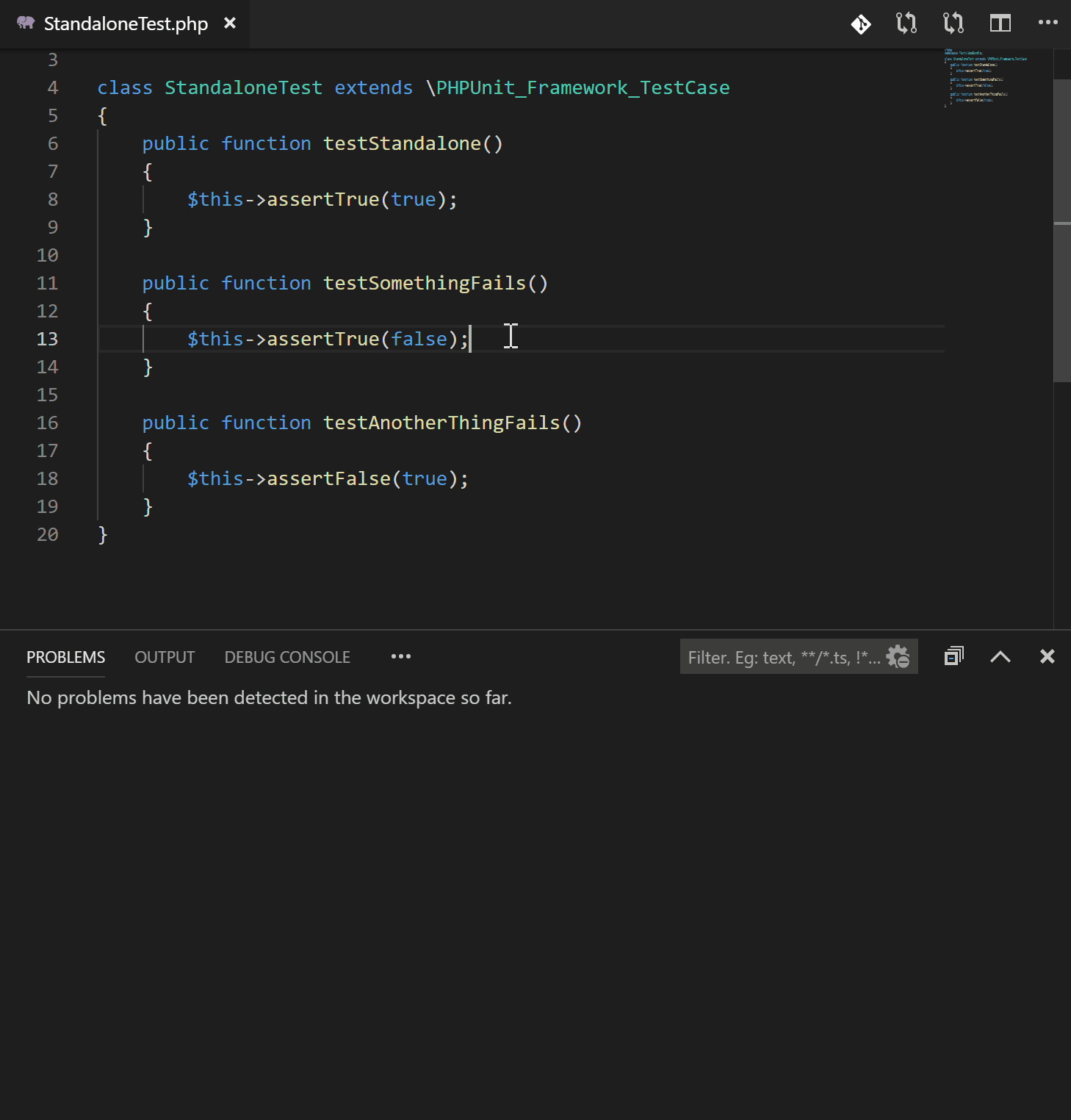Maximize panel size chevron up

[1000, 657]
